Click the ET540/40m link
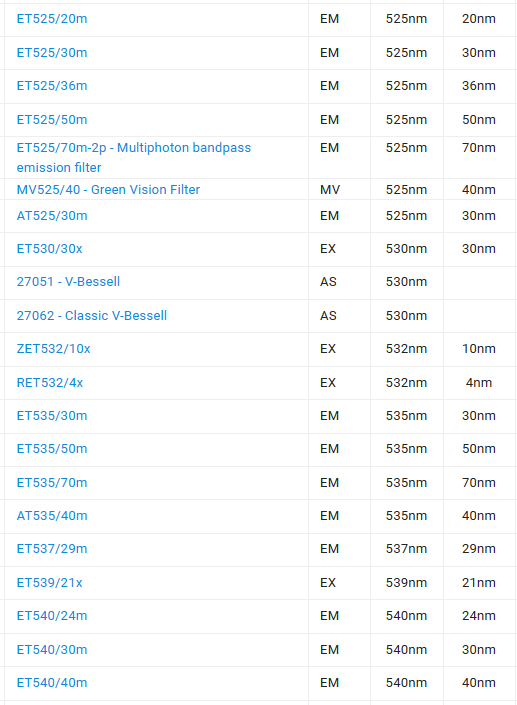This screenshot has width=517, height=705. click(x=52, y=683)
